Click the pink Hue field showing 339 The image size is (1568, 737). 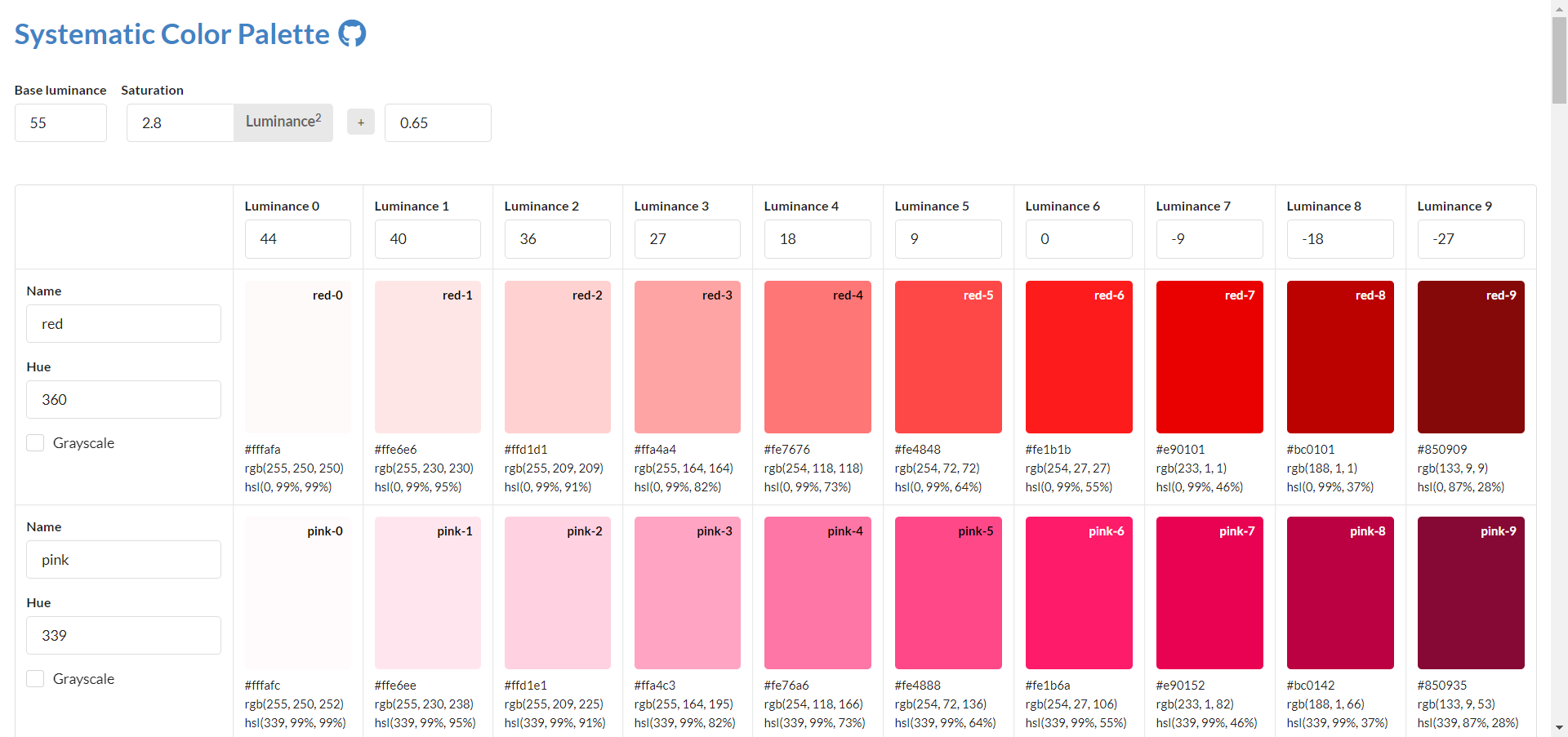pyautogui.click(x=123, y=635)
